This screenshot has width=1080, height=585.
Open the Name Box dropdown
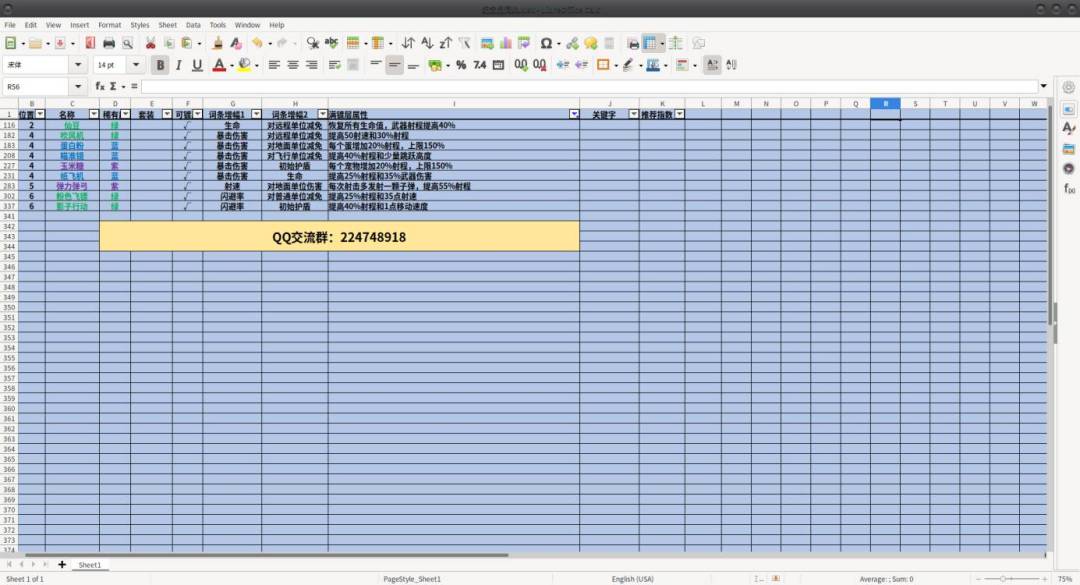(78, 86)
